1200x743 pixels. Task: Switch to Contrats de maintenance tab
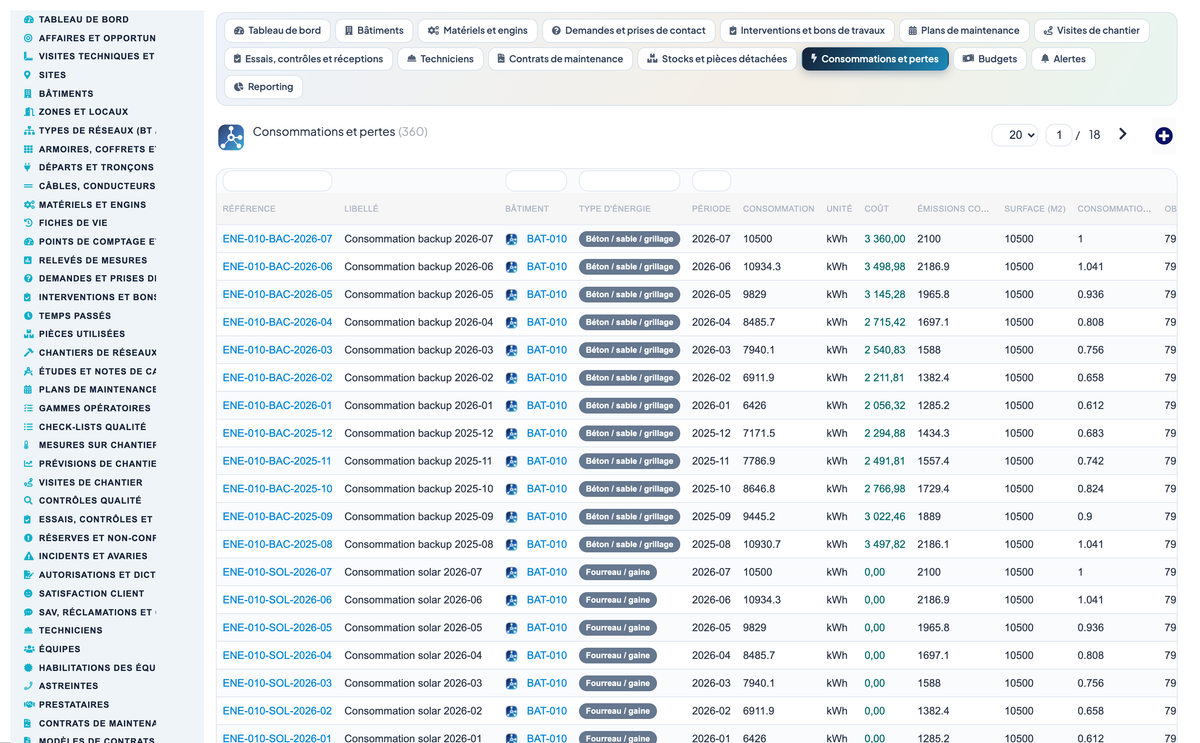(560, 59)
